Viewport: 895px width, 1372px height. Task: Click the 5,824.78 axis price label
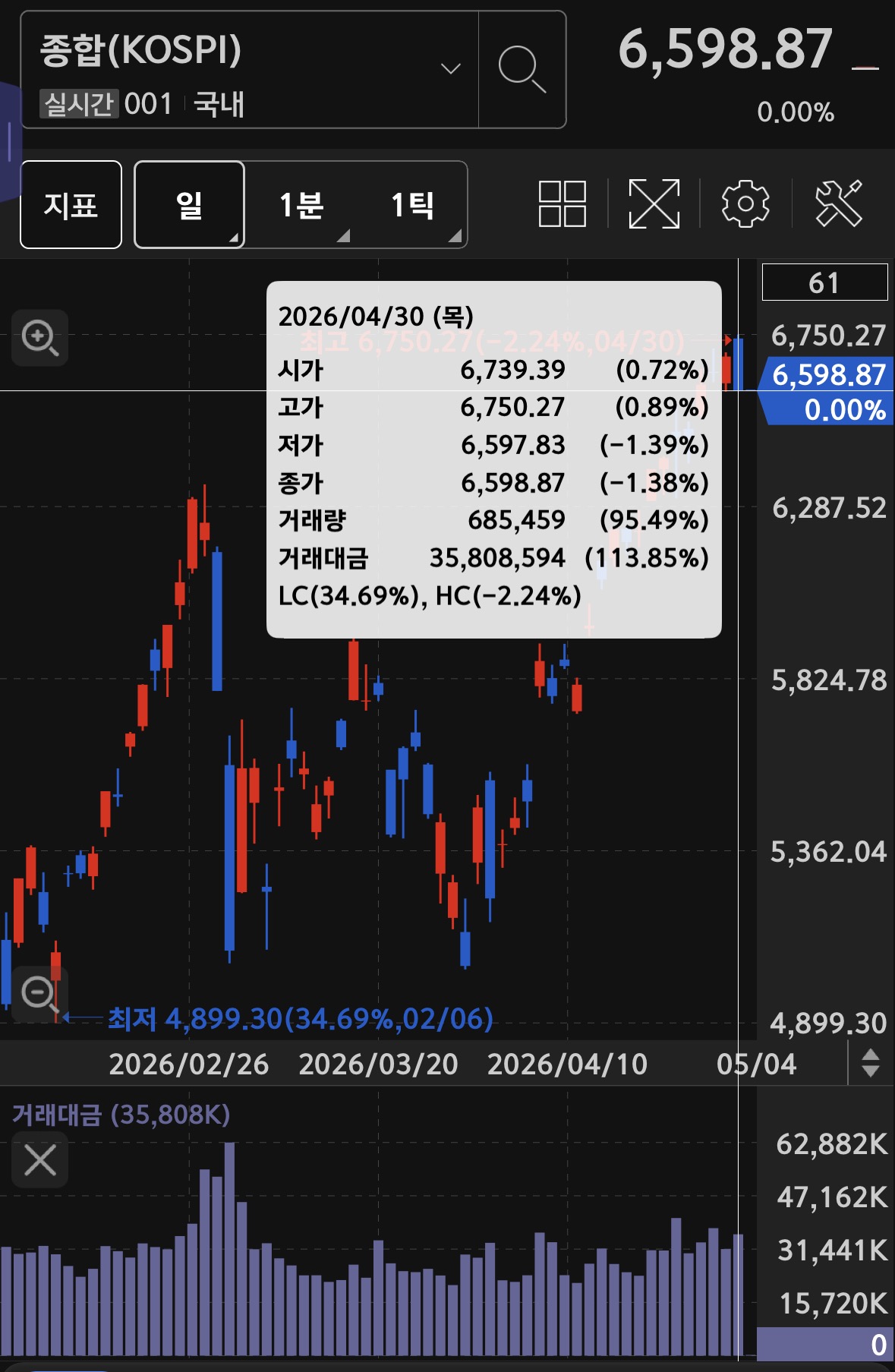(829, 680)
